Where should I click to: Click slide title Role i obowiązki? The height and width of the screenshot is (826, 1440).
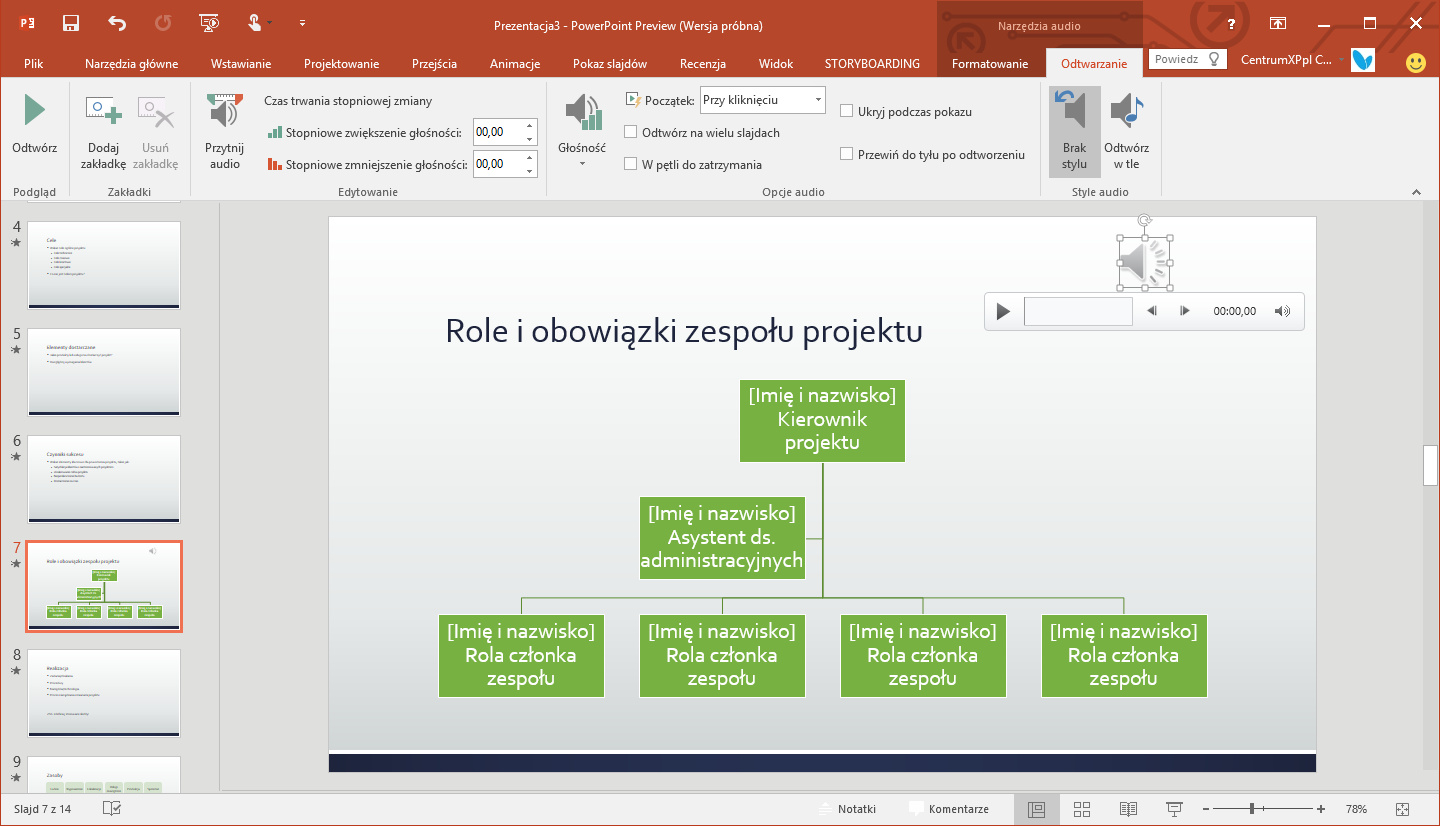coord(684,331)
